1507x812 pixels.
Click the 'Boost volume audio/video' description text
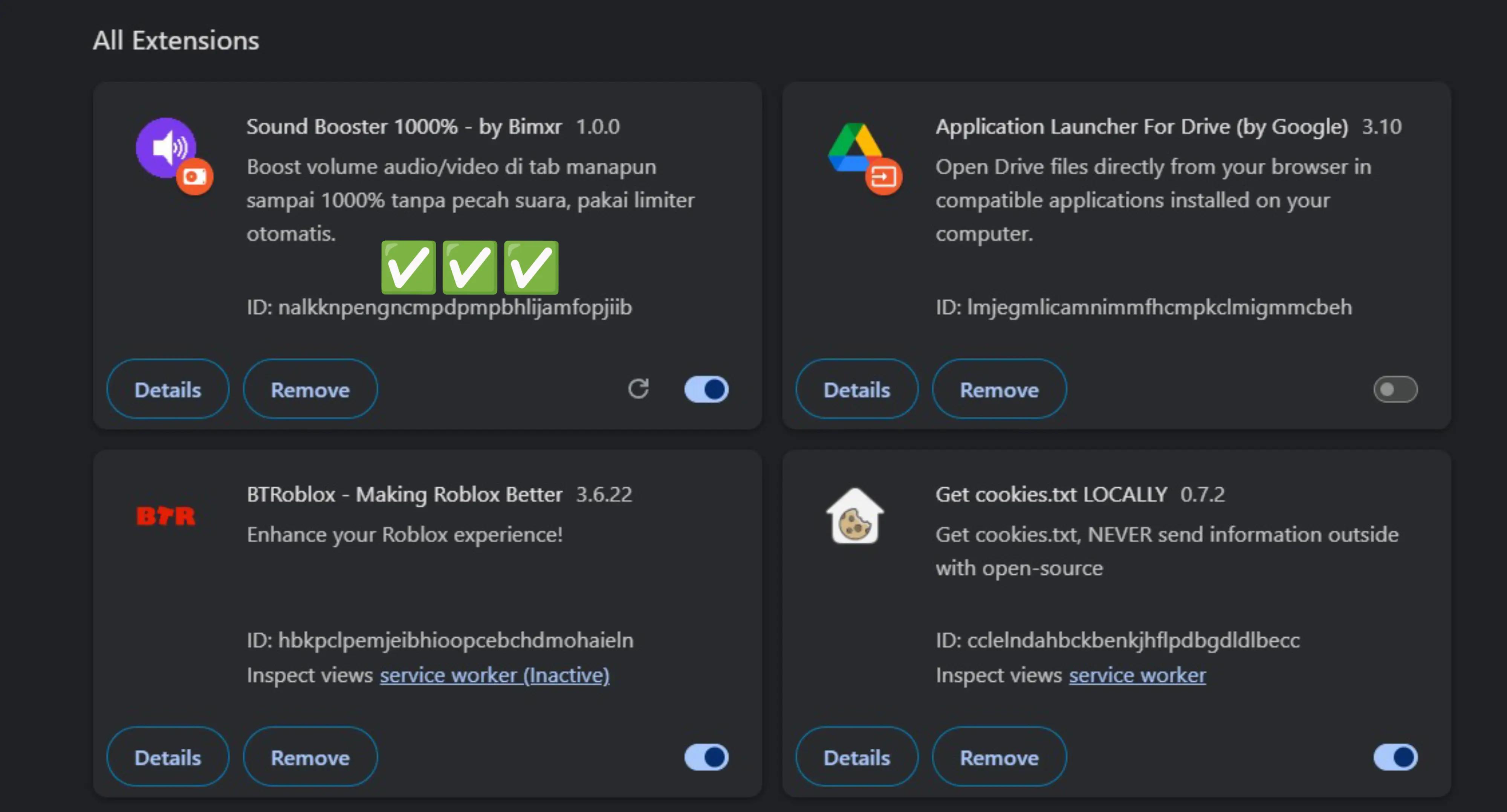click(x=470, y=200)
